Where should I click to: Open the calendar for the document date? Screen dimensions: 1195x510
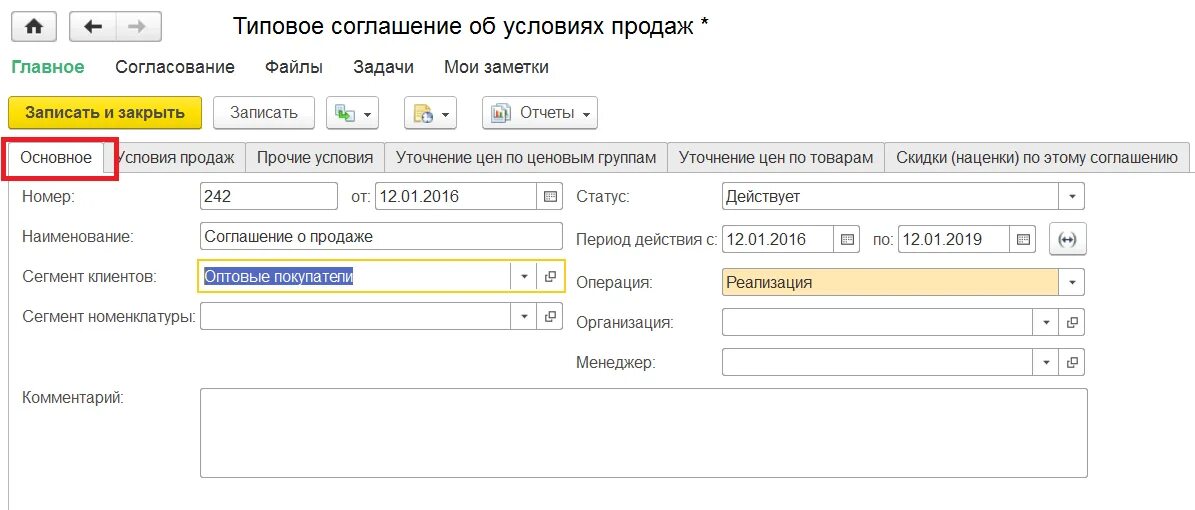550,196
